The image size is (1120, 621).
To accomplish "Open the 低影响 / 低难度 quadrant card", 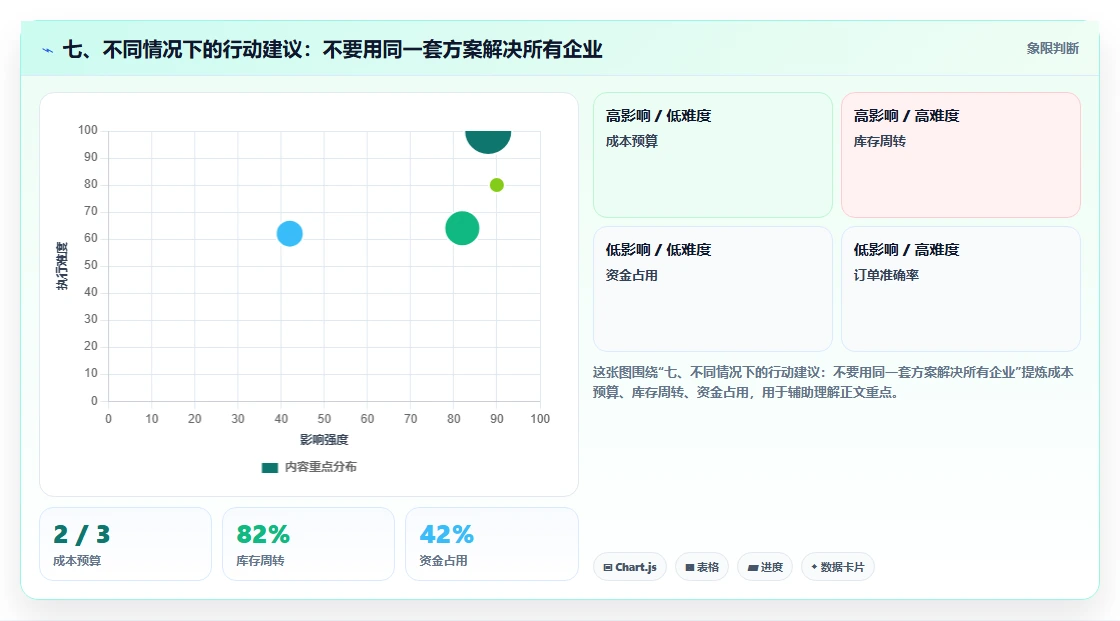I will coord(713,289).
